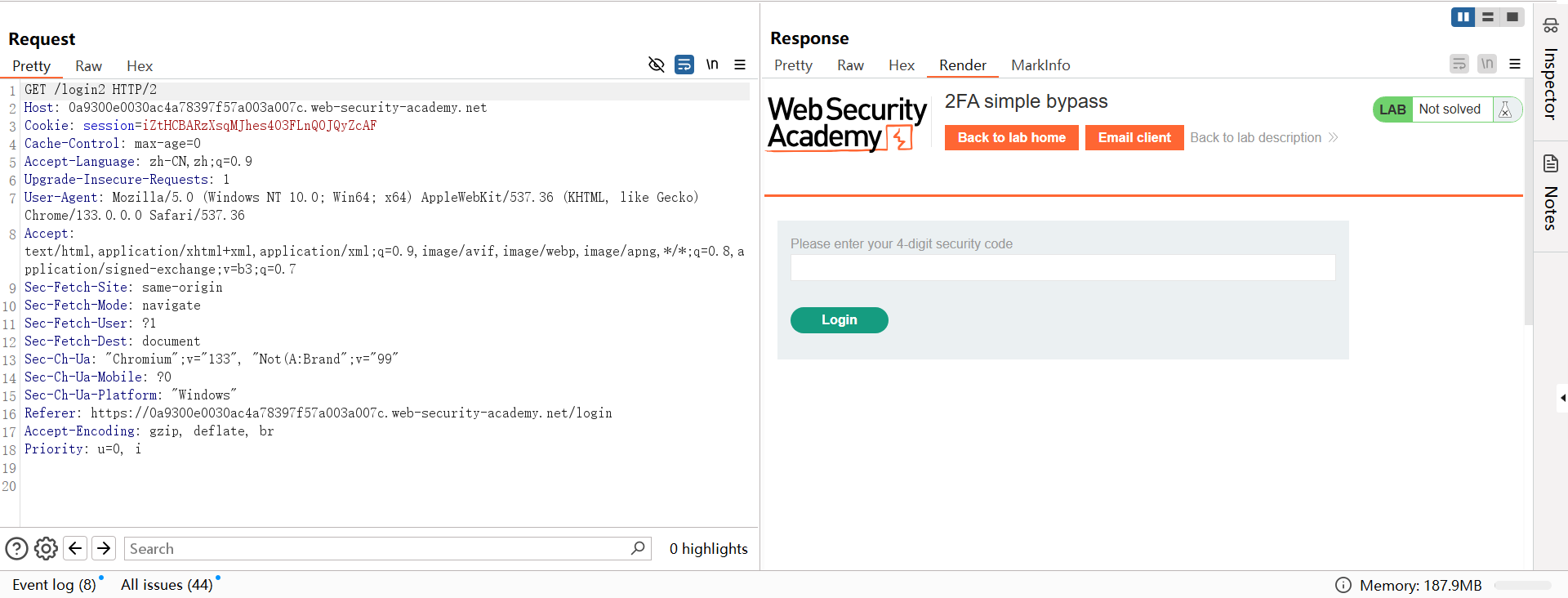Screen dimensions: 1568x598
Task: Click the green Login button
Action: click(x=839, y=320)
